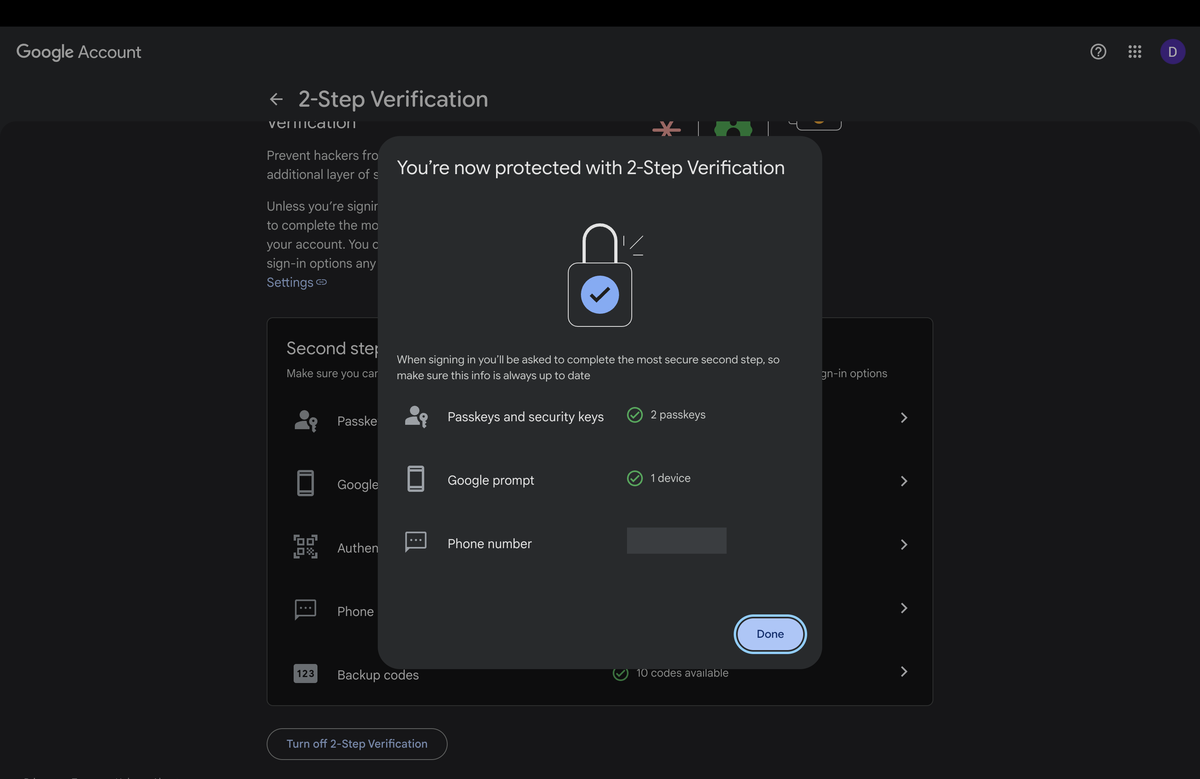Click the background Google prompt phone icon
The height and width of the screenshot is (779, 1200).
(x=306, y=483)
